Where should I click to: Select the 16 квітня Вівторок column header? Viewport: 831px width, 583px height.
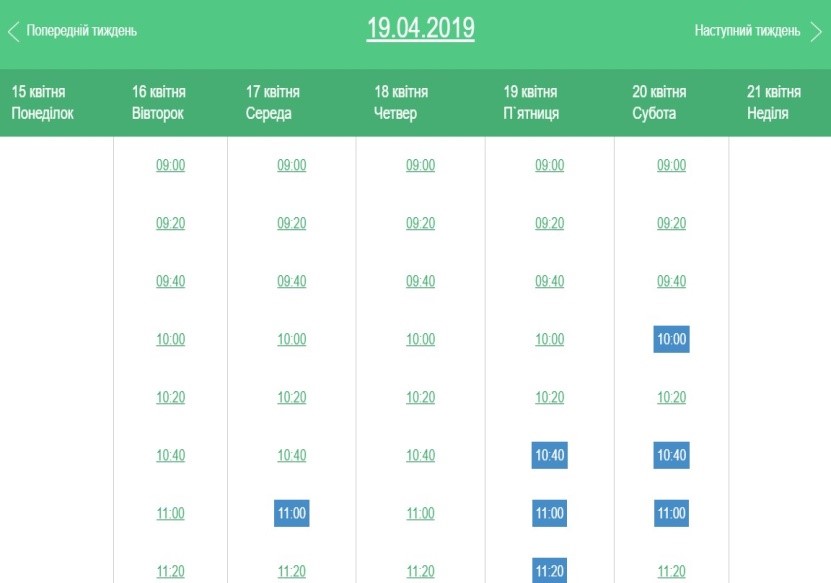158,102
